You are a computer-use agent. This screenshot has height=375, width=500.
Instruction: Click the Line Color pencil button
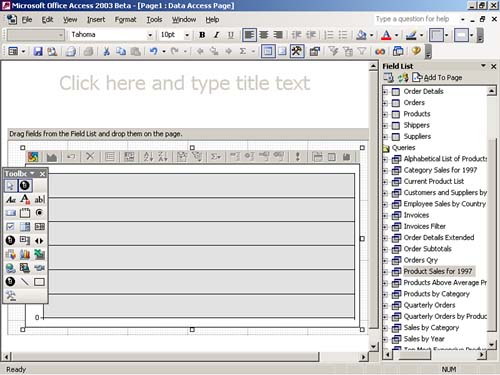[x=411, y=35]
